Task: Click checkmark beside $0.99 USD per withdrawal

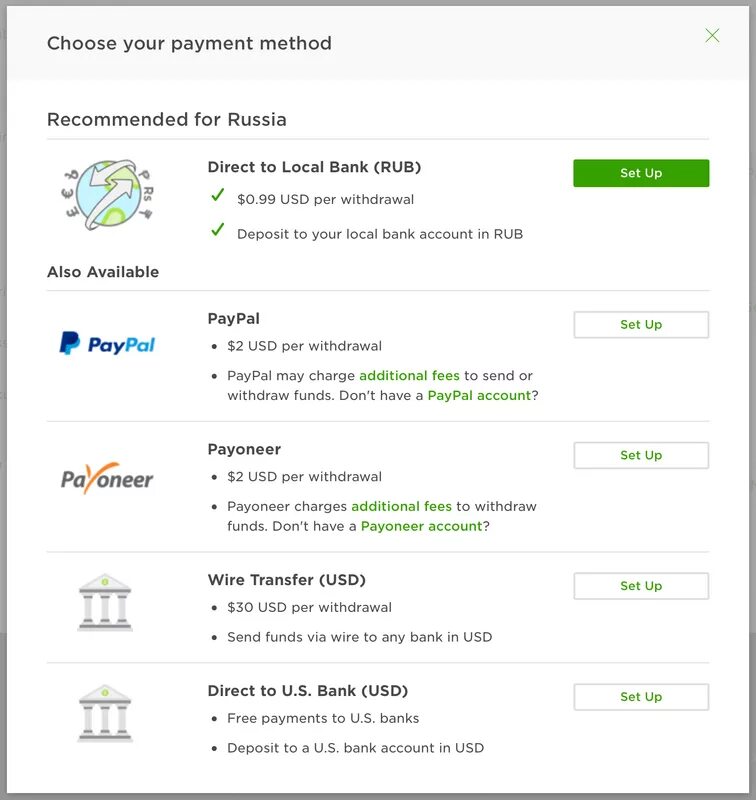Action: [217, 197]
